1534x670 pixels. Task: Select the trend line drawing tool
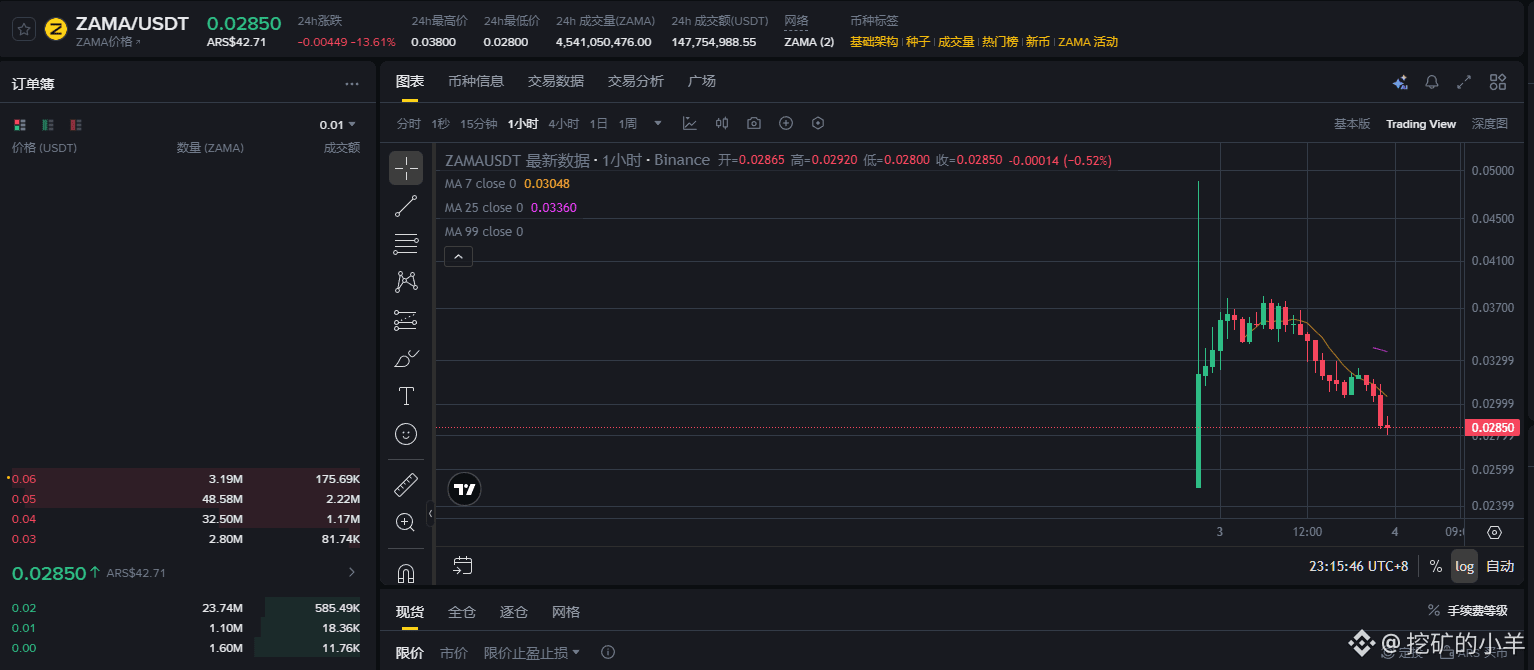coord(406,207)
